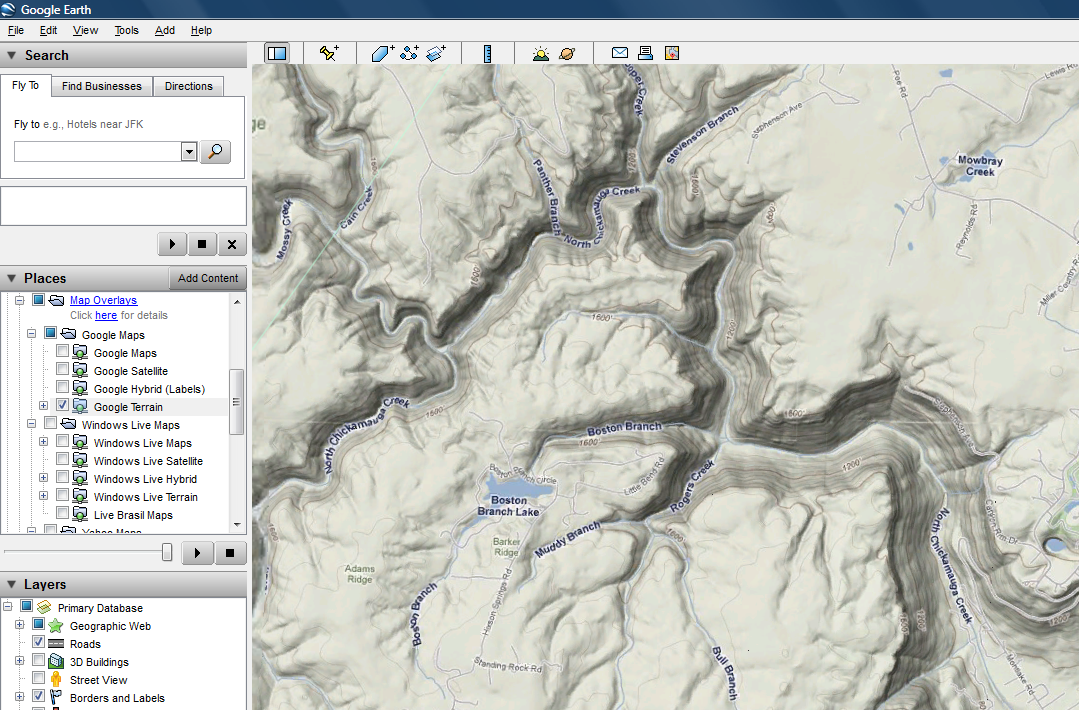Uncheck the Google Terrain overlay checkbox
Viewport: 1079px width, 710px height.
coord(63,406)
